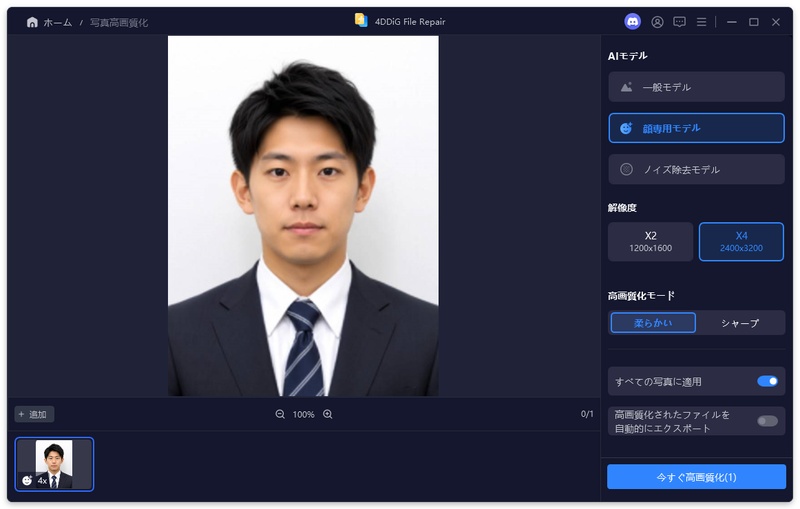Open the feedback chat icon
Image resolution: width=800 pixels, height=509 pixels.
(679, 22)
